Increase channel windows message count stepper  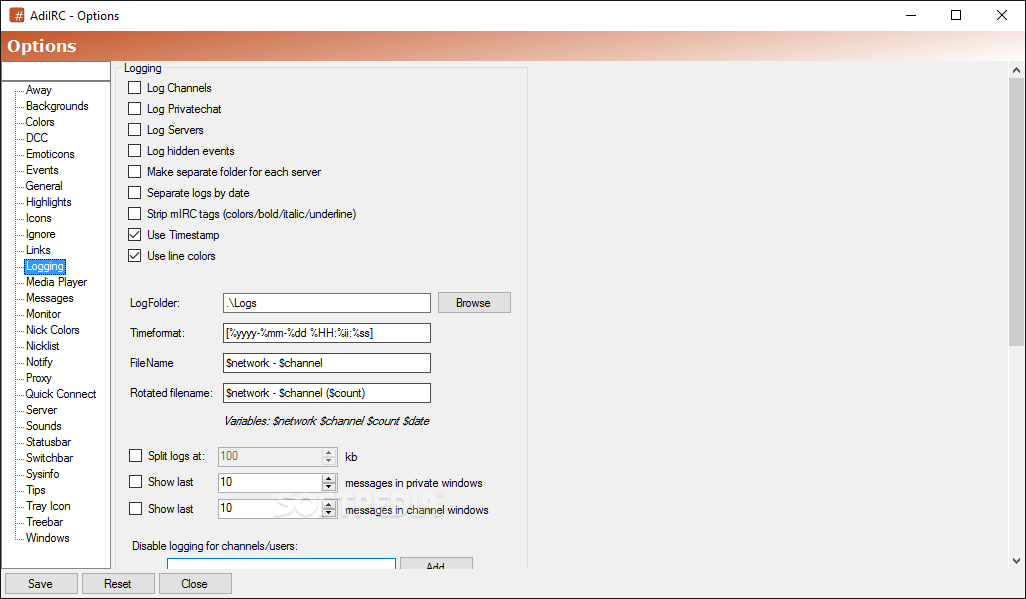coord(329,505)
